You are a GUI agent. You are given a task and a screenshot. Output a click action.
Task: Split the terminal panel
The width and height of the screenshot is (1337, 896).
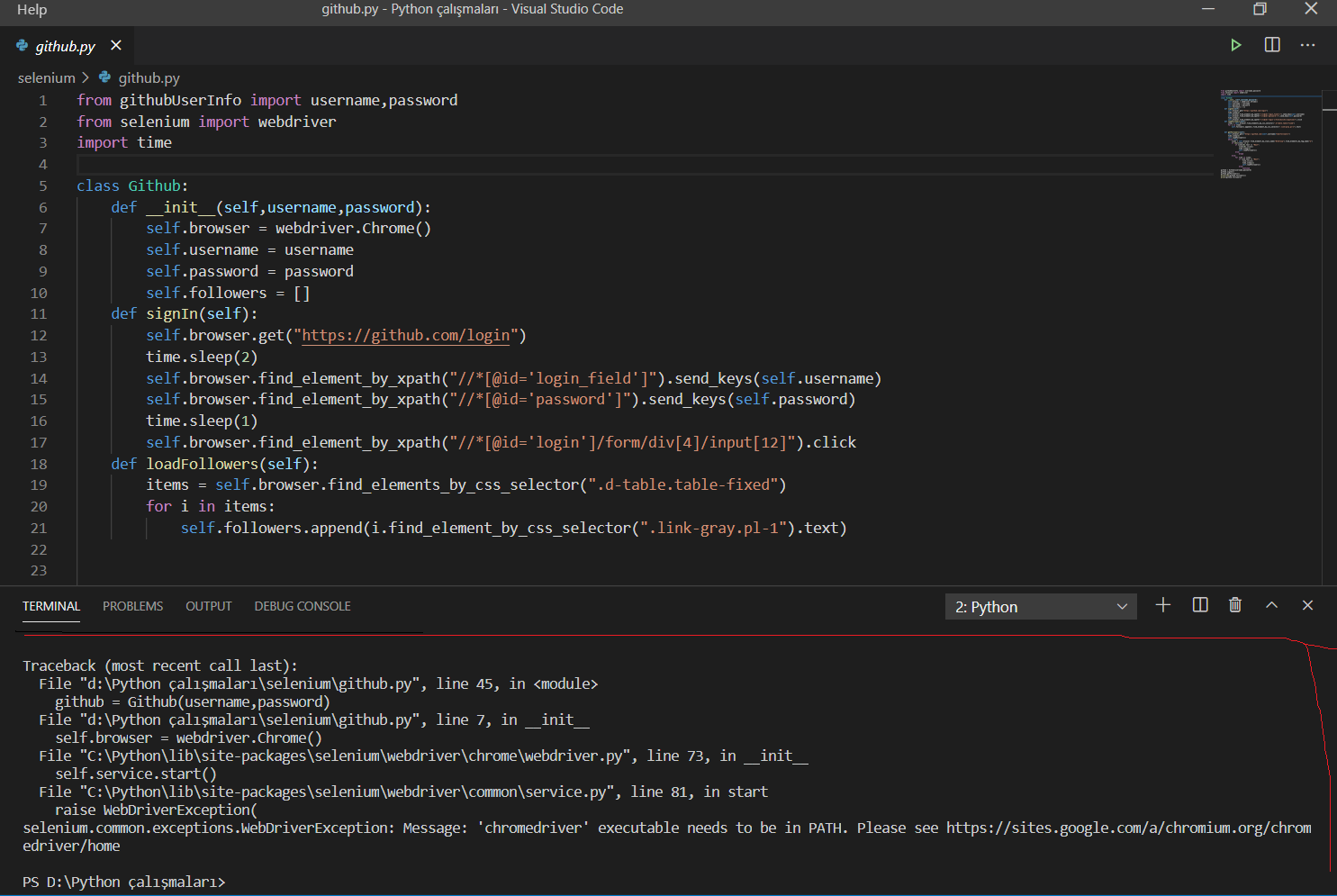click(1200, 605)
